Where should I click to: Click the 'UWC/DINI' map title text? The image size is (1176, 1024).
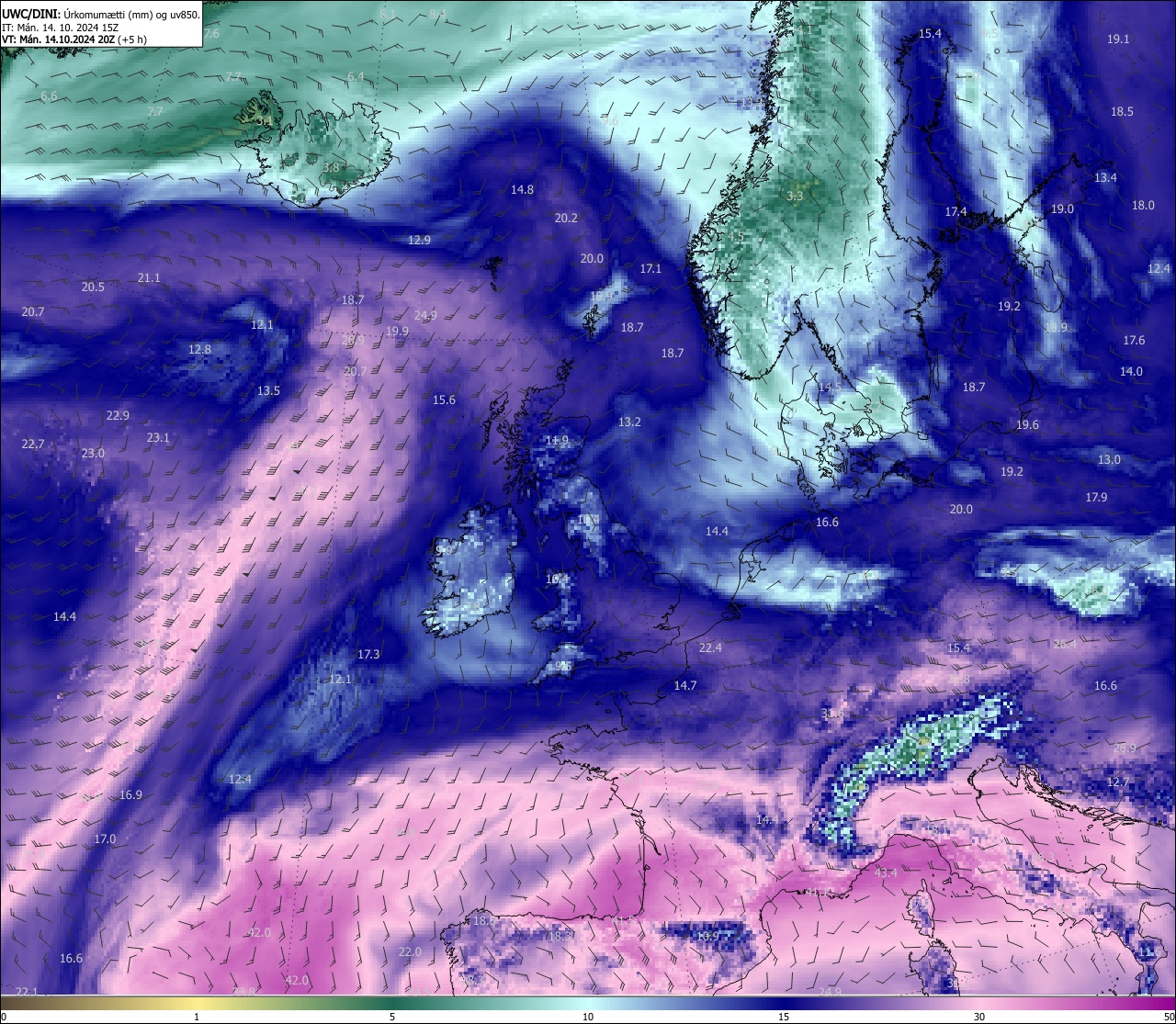(29, 15)
